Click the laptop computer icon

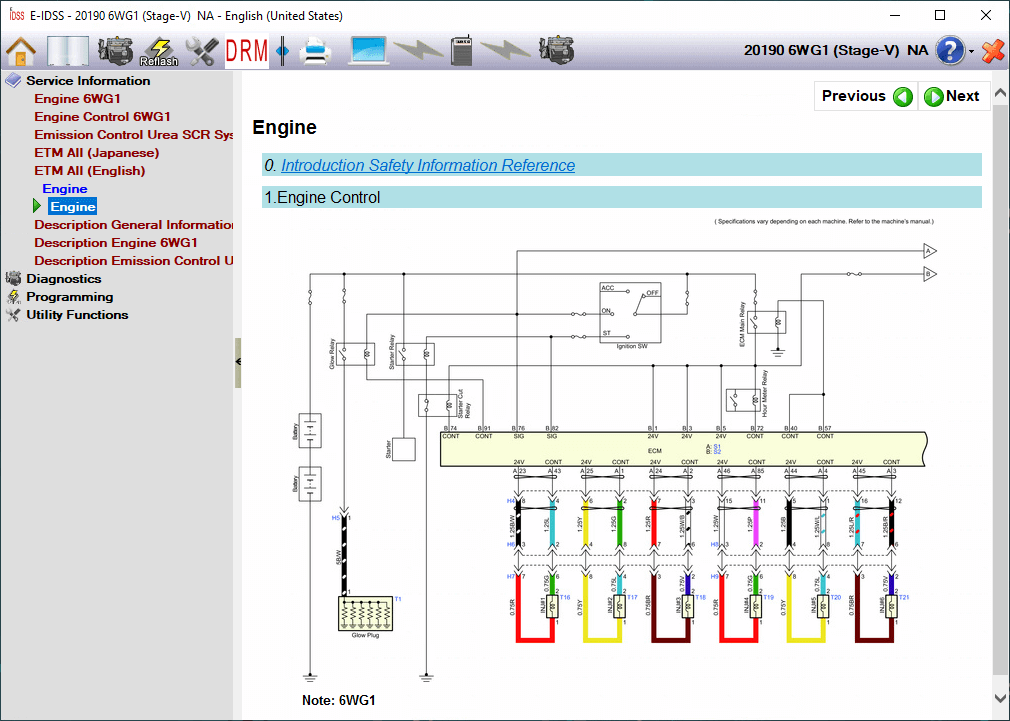pyautogui.click(x=368, y=50)
